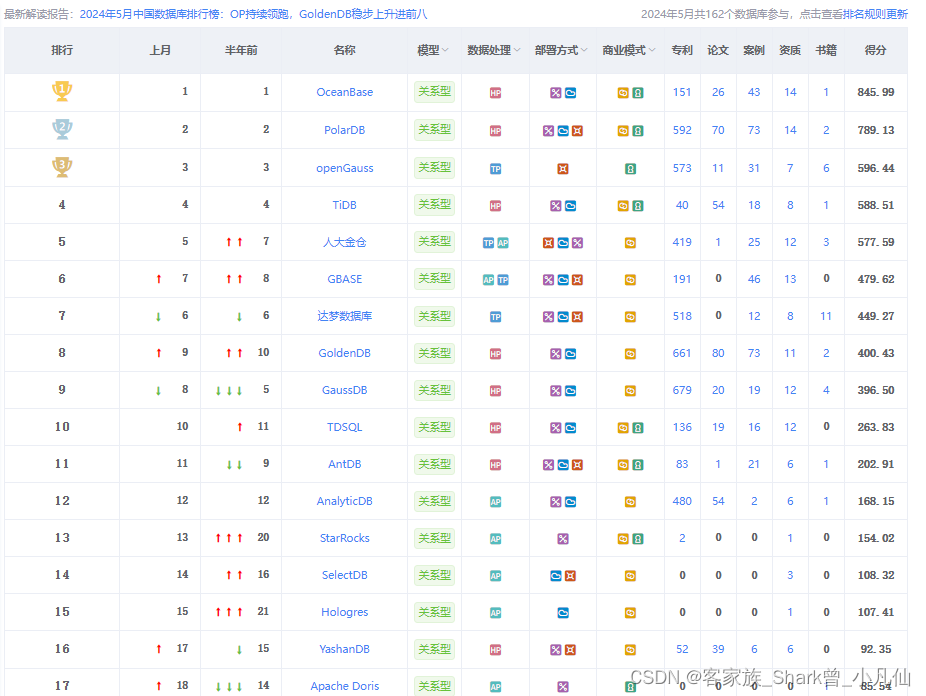Click the TP icon in openGauss row

(495, 169)
